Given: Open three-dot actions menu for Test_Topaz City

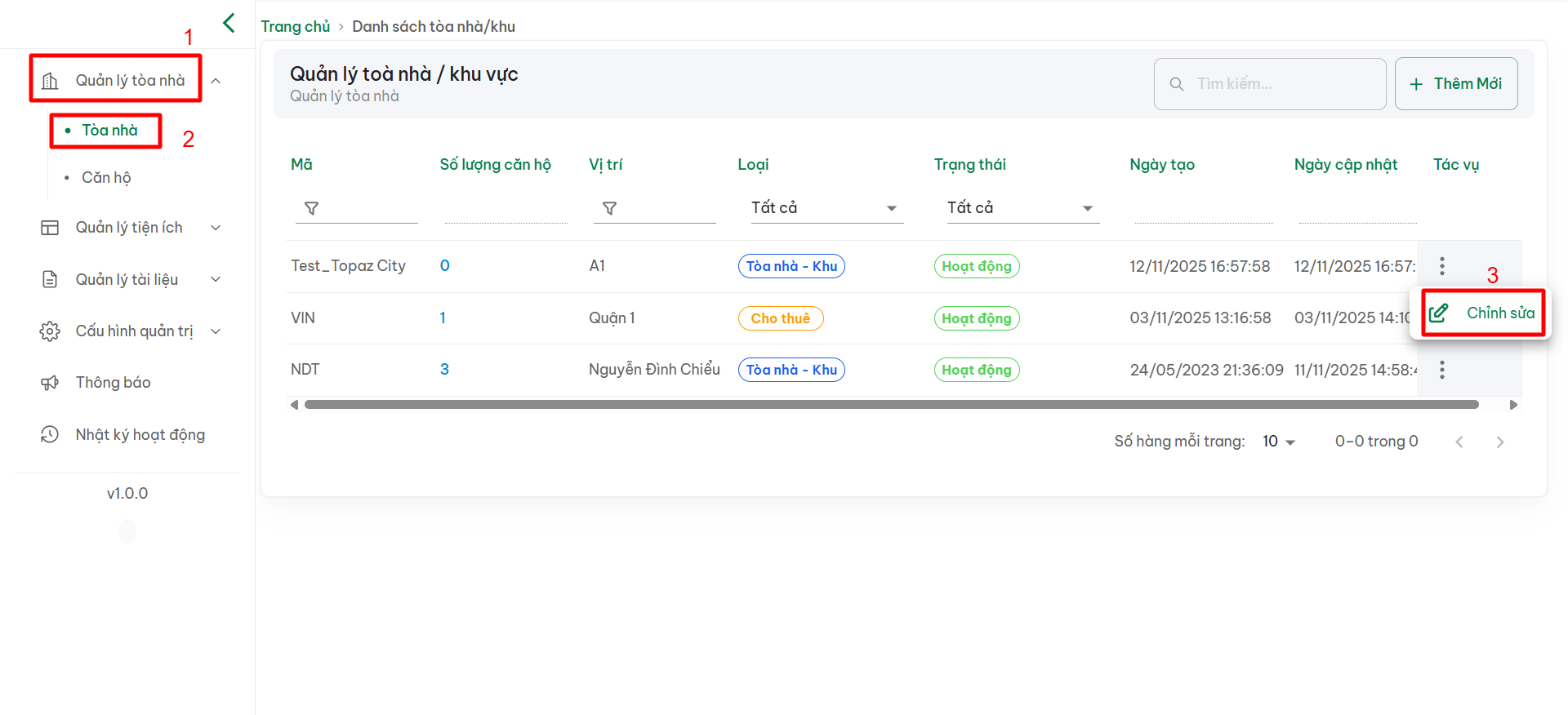Looking at the screenshot, I should pos(1441,266).
